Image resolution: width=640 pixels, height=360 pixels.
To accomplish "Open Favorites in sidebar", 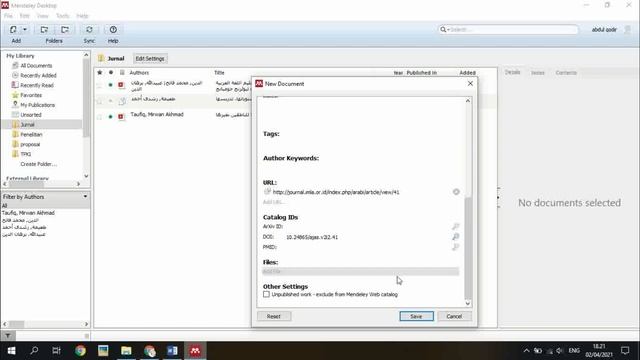I will pyautogui.click(x=31, y=95).
